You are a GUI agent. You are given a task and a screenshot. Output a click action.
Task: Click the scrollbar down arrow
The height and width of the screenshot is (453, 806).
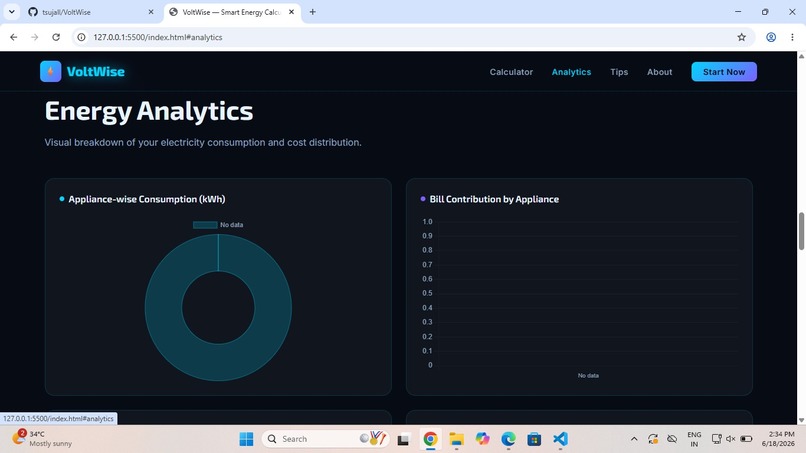801,420
